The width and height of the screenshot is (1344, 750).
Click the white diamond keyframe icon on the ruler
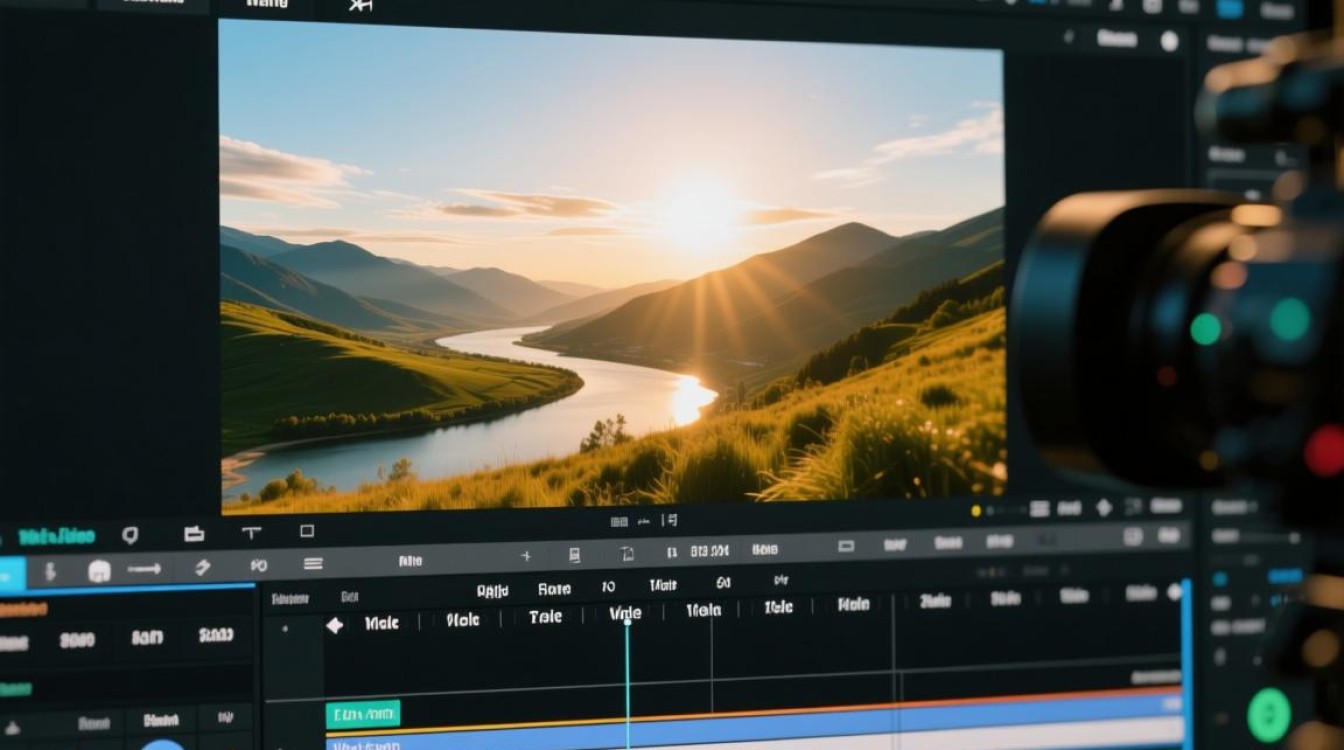click(x=335, y=625)
